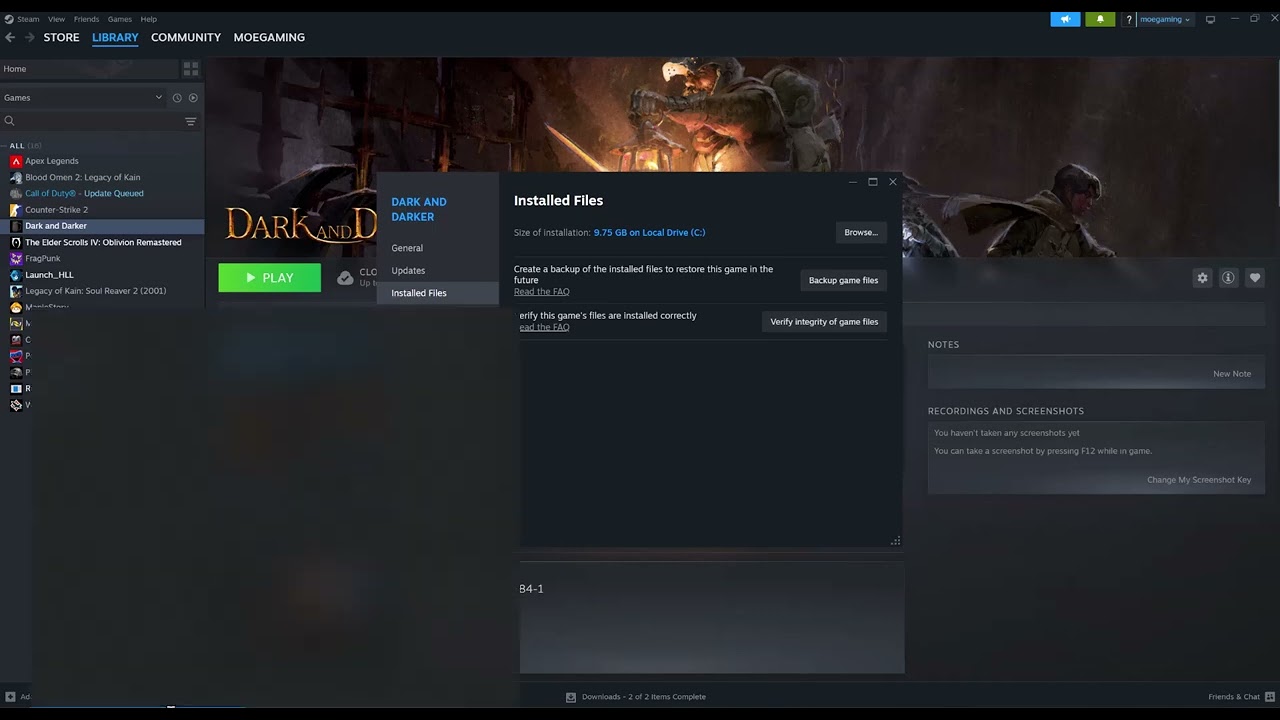The width and height of the screenshot is (1280, 720).
Task: Click the Apex Legends icon
Action: (x=16, y=161)
